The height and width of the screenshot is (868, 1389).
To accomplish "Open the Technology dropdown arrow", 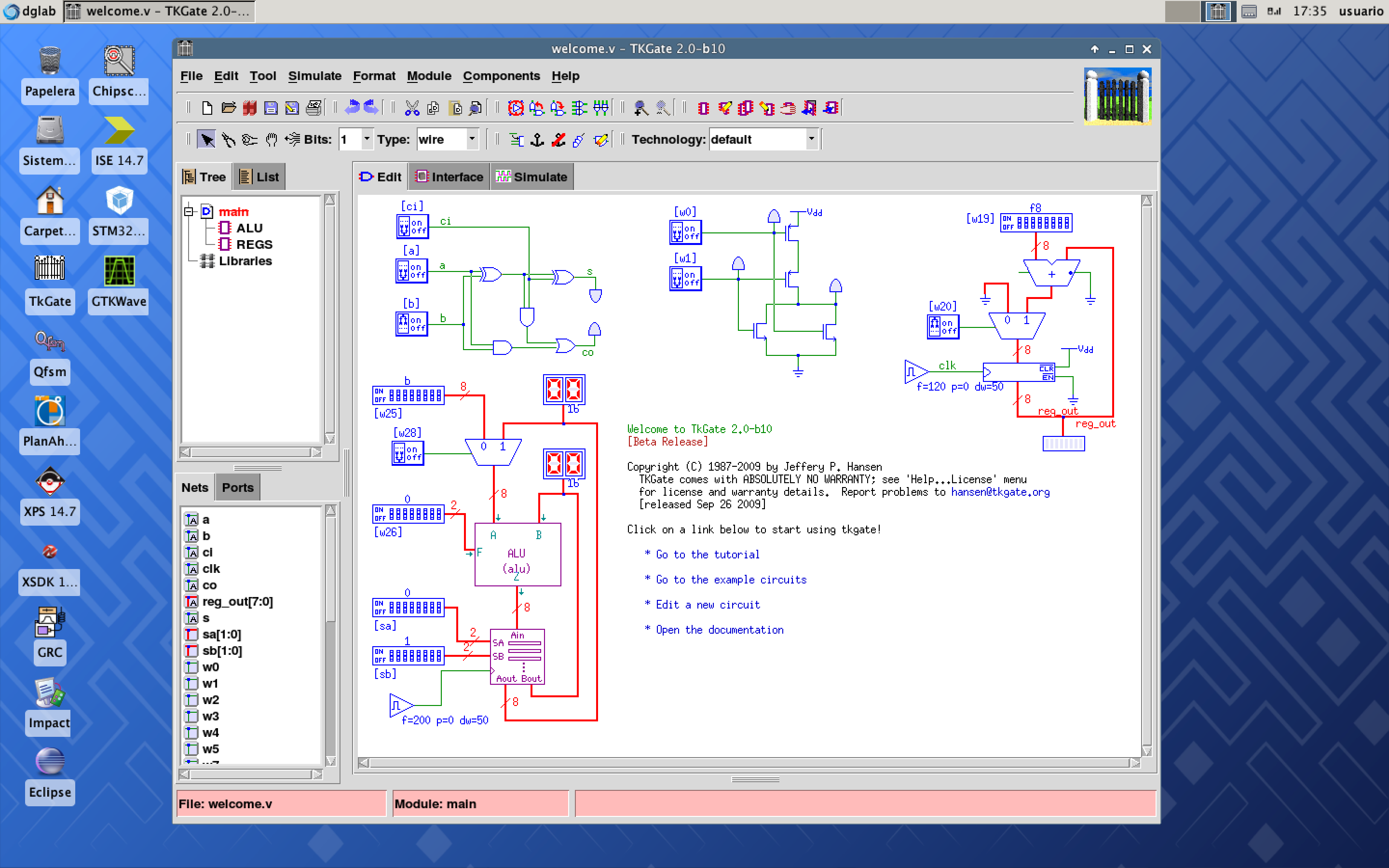I will pos(811,139).
